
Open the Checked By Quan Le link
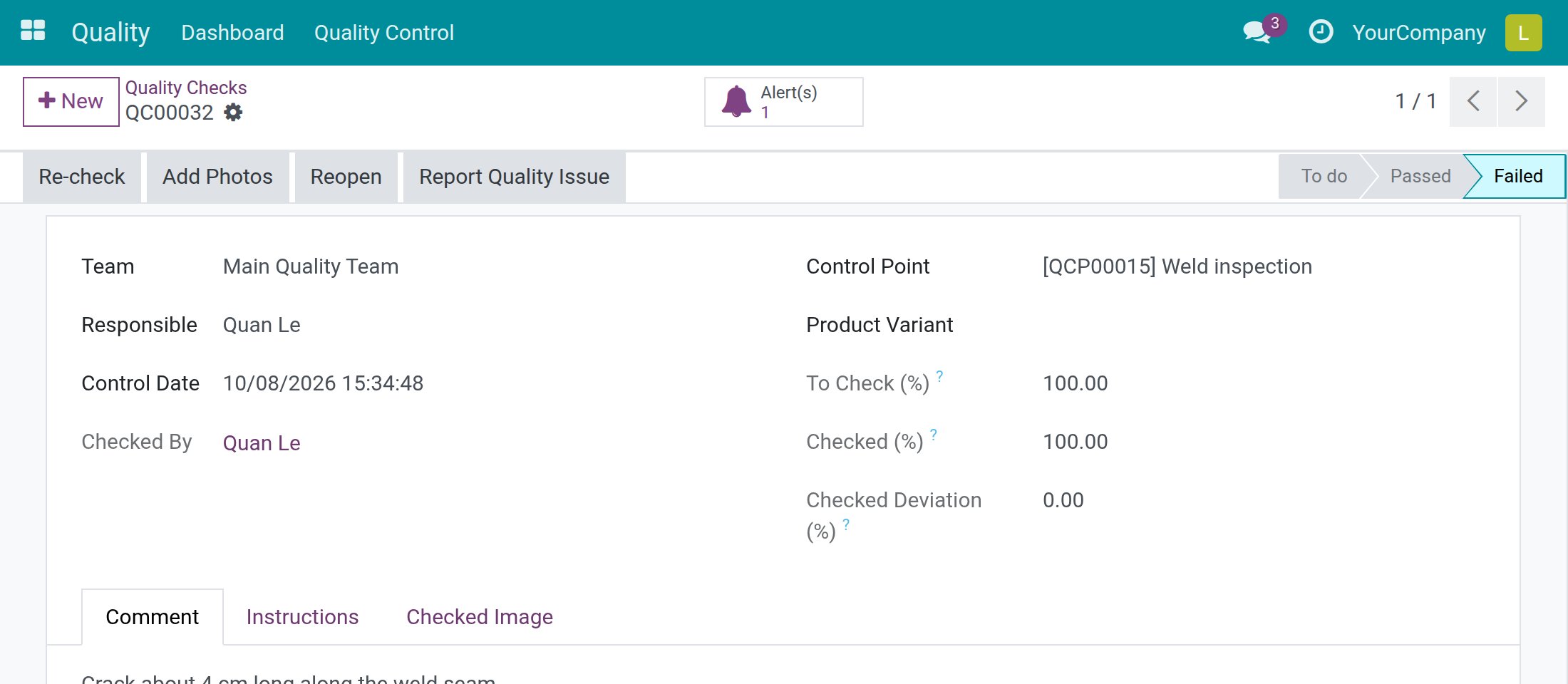(262, 443)
